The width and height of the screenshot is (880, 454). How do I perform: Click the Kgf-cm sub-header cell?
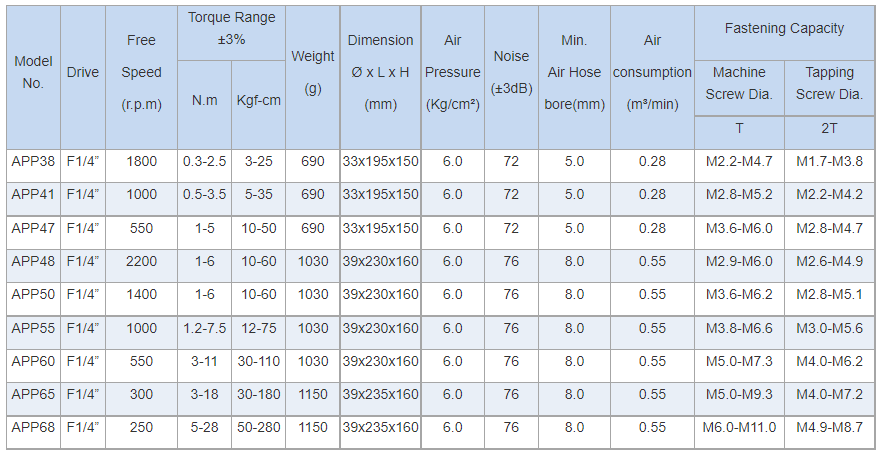coord(258,100)
